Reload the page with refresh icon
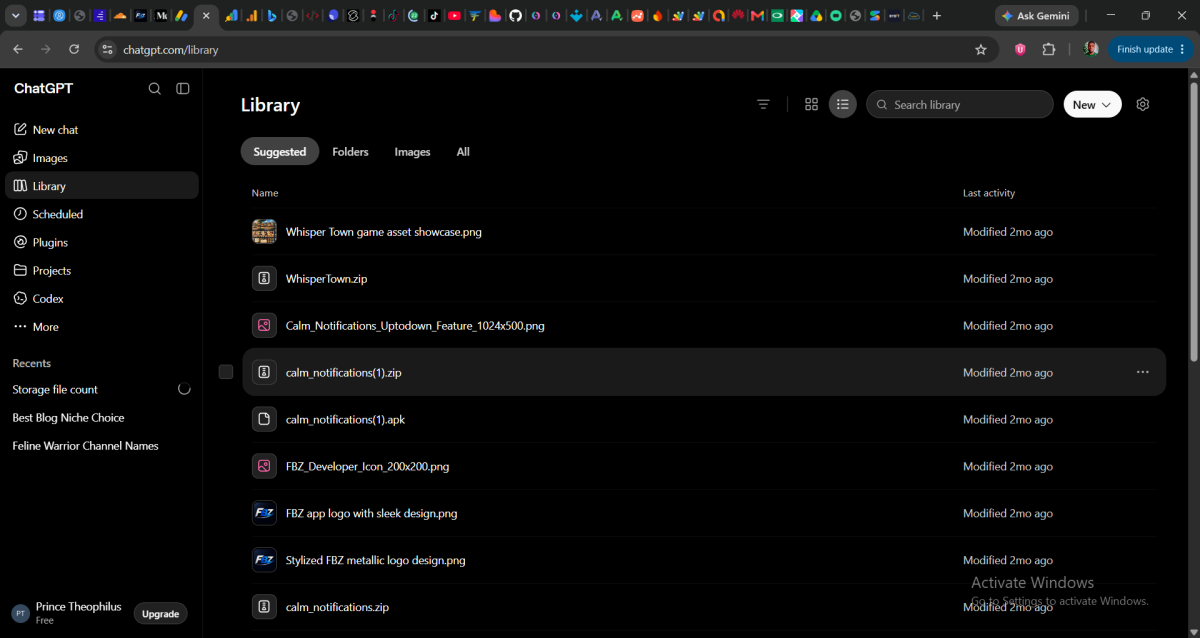This screenshot has width=1200, height=638. pyautogui.click(x=74, y=49)
